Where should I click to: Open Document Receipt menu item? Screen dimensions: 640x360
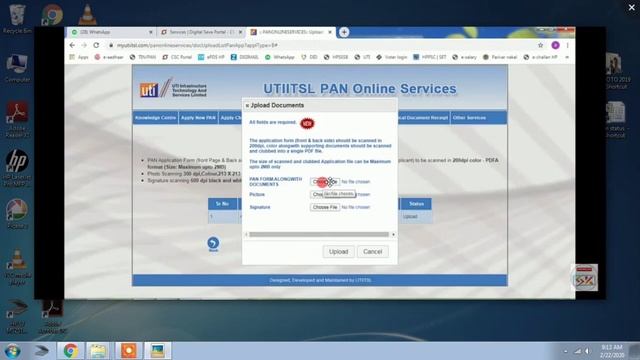[x=423, y=118]
